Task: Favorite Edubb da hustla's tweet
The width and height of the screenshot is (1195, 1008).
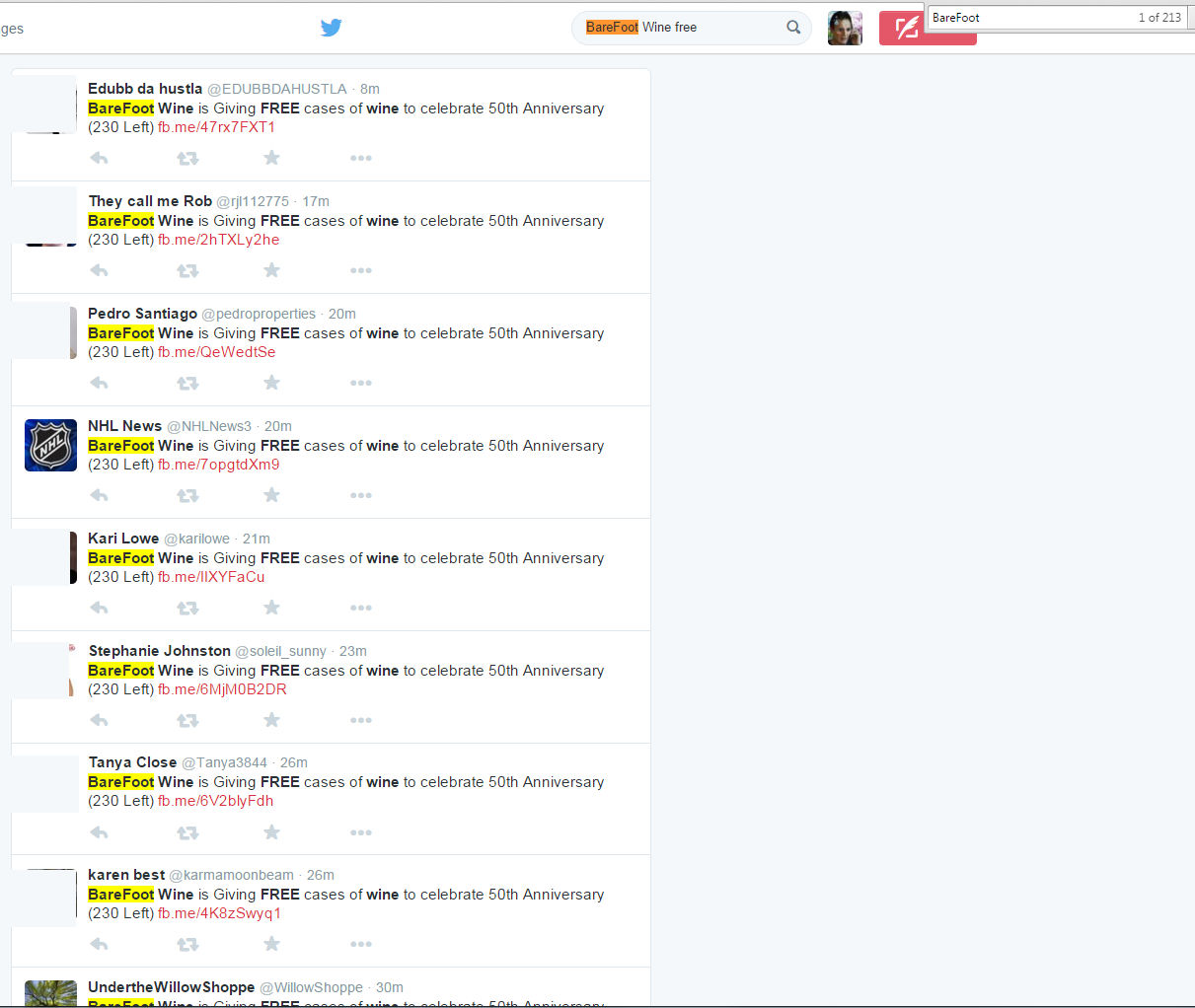Action: (x=271, y=158)
